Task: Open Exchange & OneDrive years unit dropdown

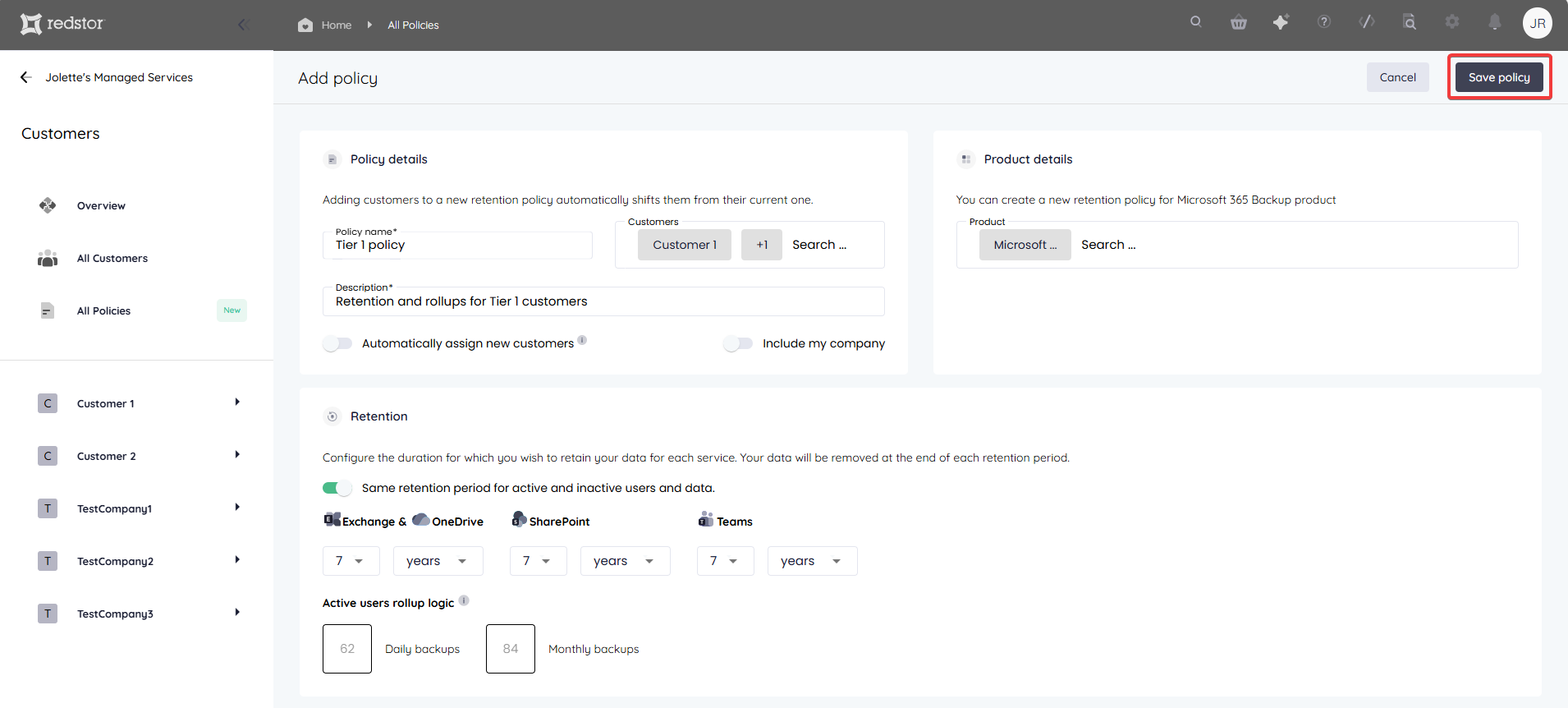Action: [x=438, y=561]
